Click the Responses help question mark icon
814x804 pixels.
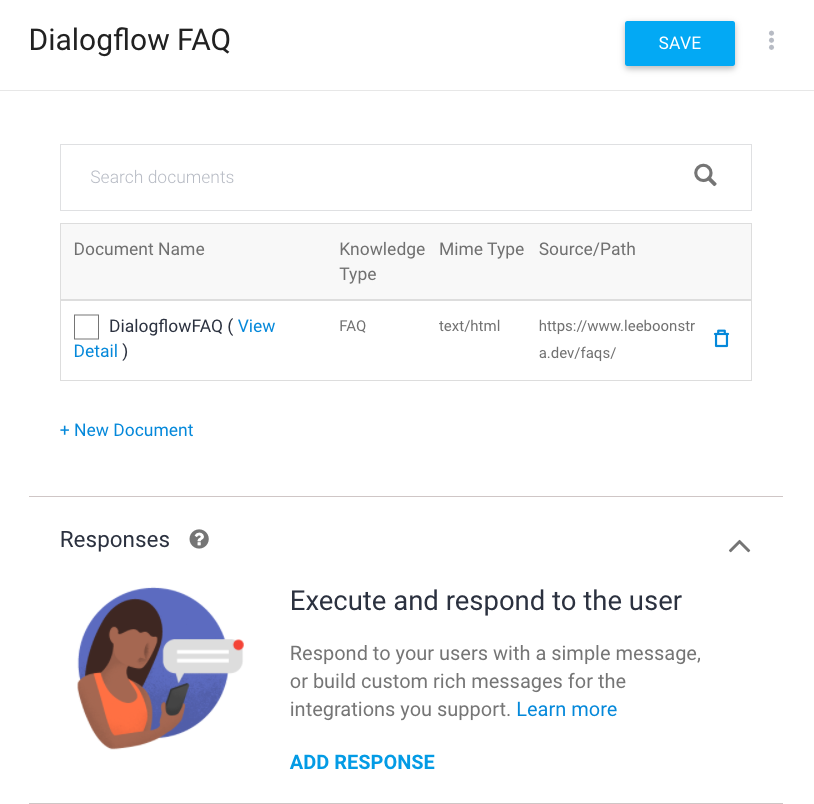[x=199, y=539]
